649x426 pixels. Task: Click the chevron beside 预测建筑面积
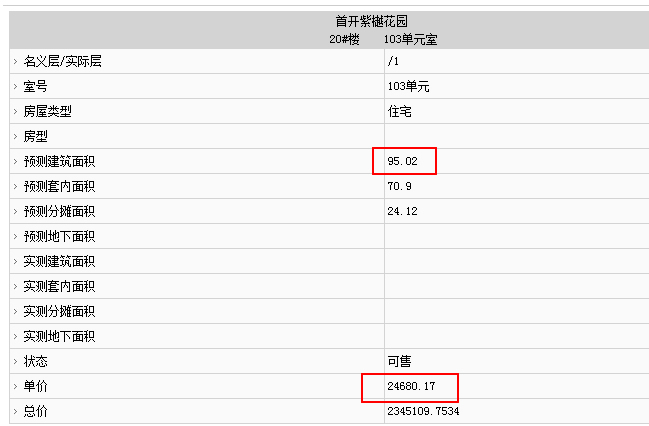point(15,161)
